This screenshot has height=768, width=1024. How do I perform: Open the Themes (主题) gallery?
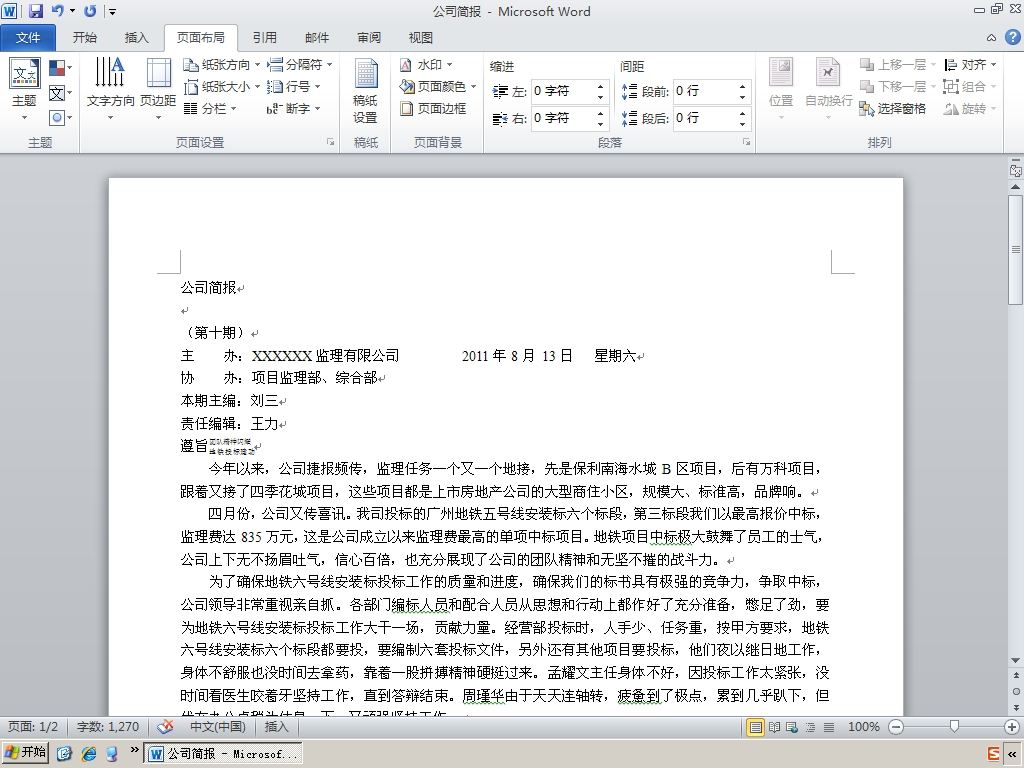[25, 90]
